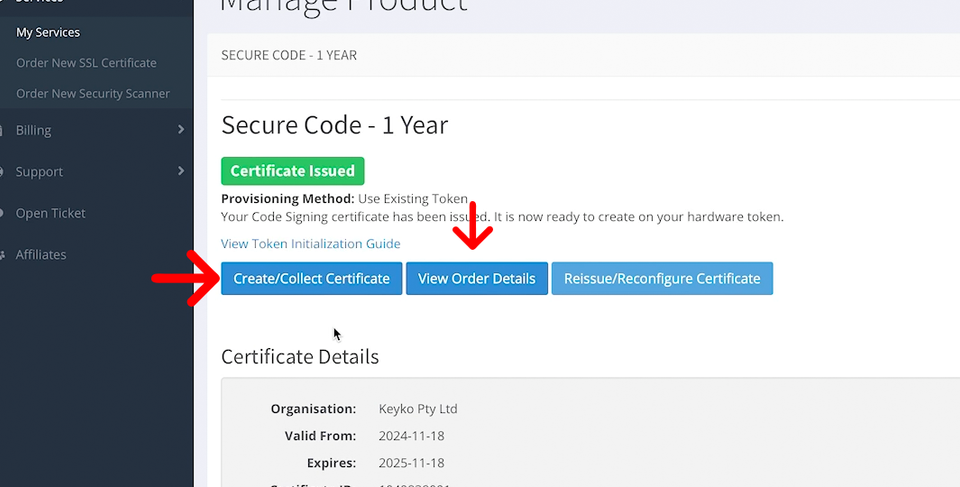This screenshot has height=487, width=960.
Task: Open the Billing sidebar section
Action: [x=34, y=130]
